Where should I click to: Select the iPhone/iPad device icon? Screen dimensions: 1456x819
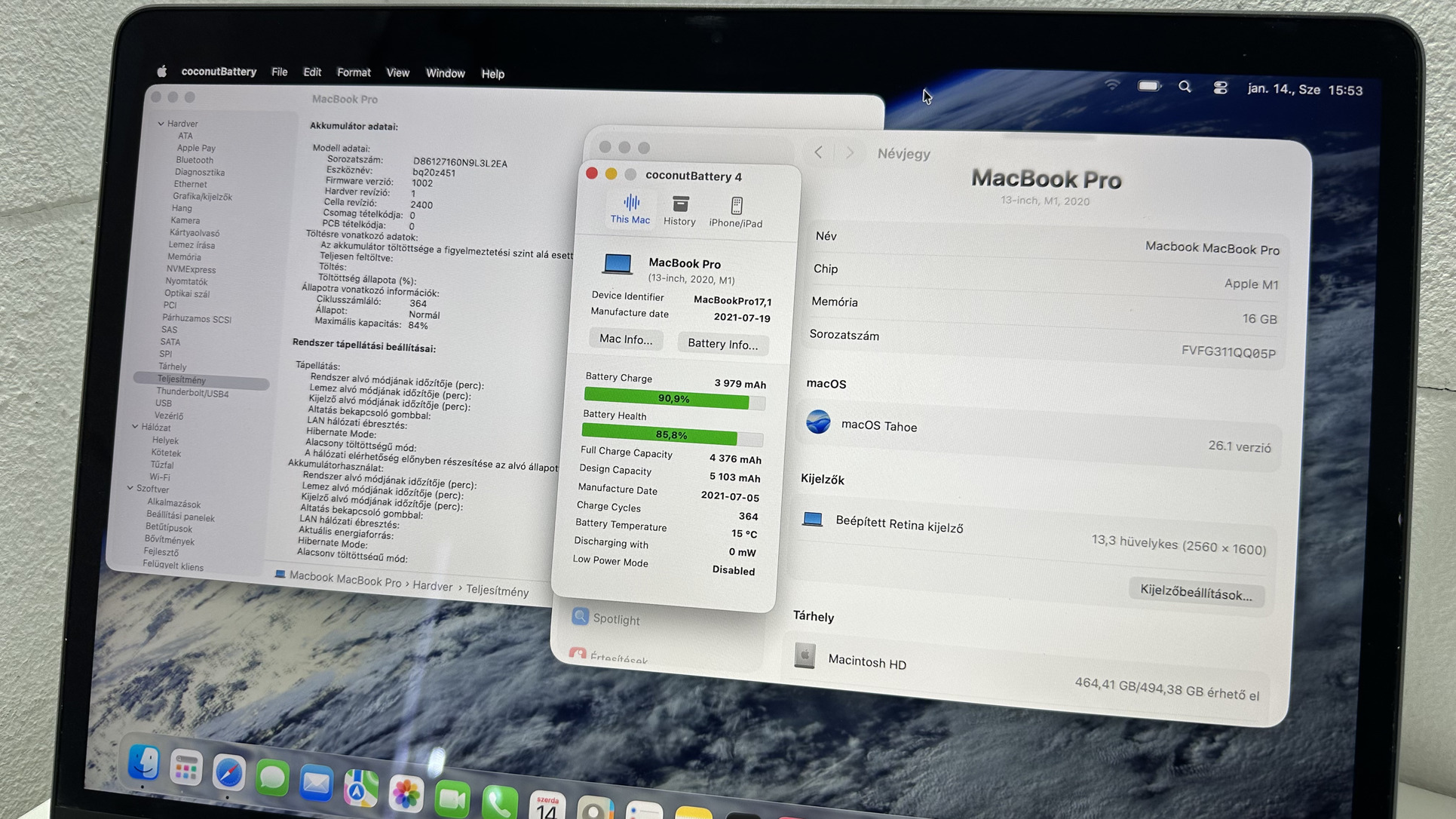click(x=736, y=206)
